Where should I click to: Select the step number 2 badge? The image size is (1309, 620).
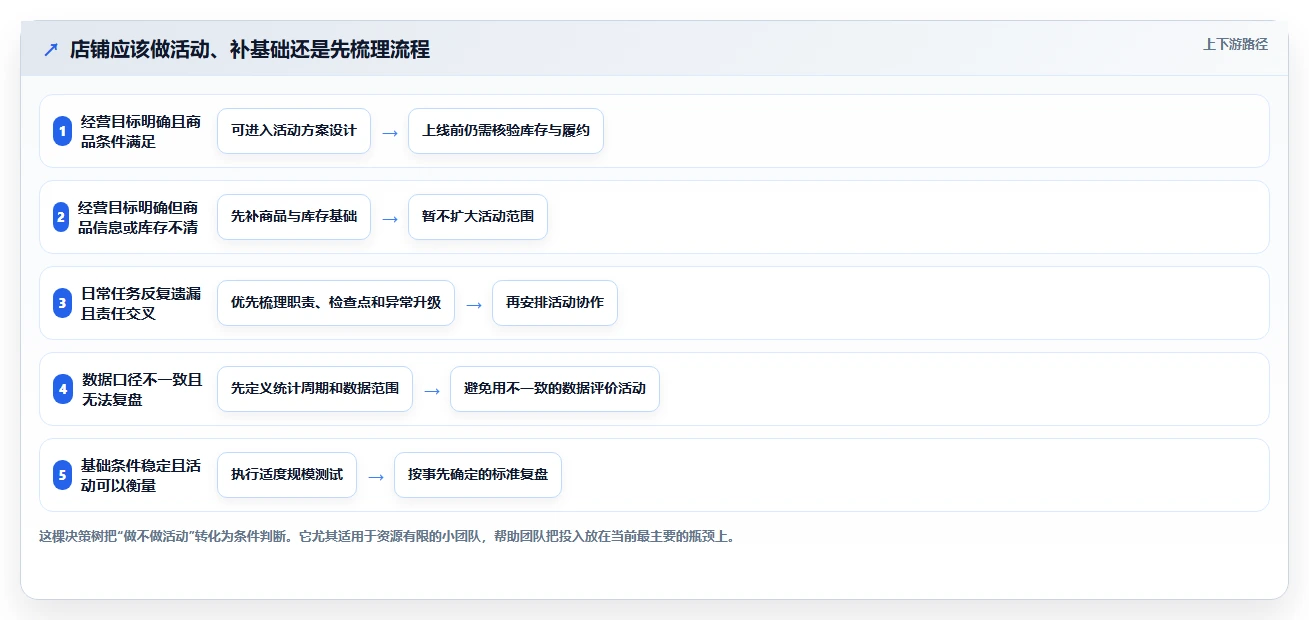(x=62, y=217)
